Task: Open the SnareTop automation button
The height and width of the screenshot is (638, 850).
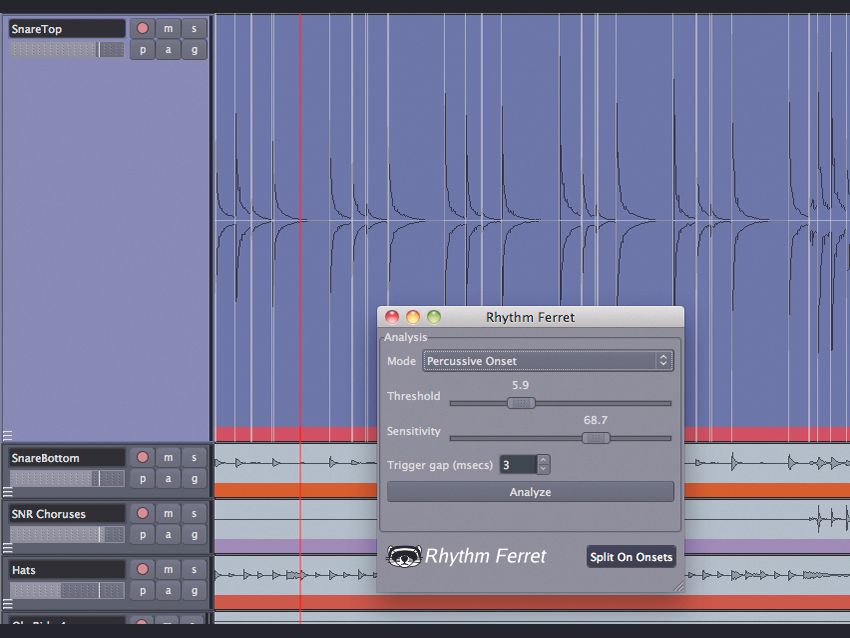Action: [168, 50]
